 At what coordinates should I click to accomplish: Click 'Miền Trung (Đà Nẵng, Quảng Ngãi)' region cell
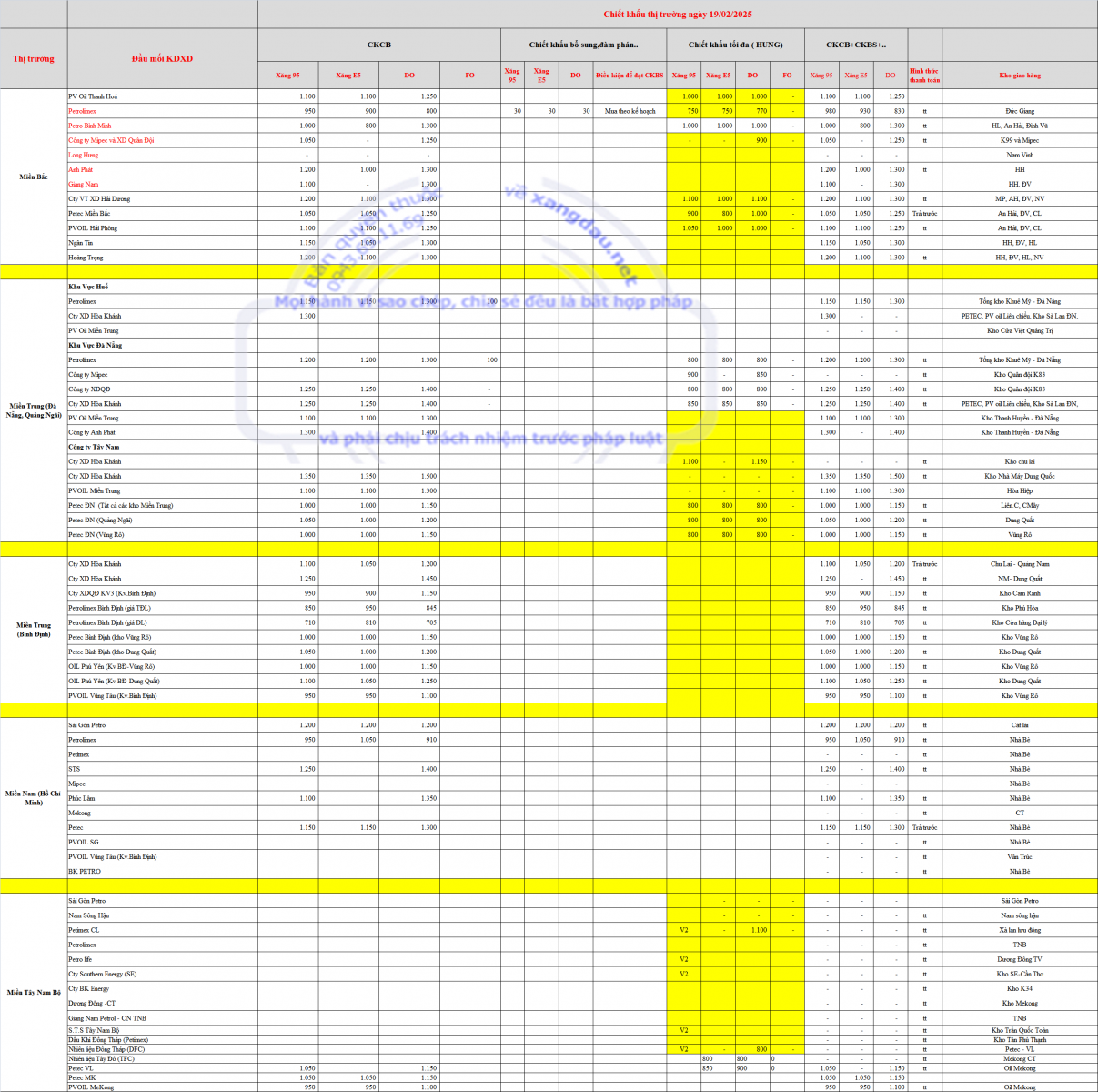[x=34, y=410]
